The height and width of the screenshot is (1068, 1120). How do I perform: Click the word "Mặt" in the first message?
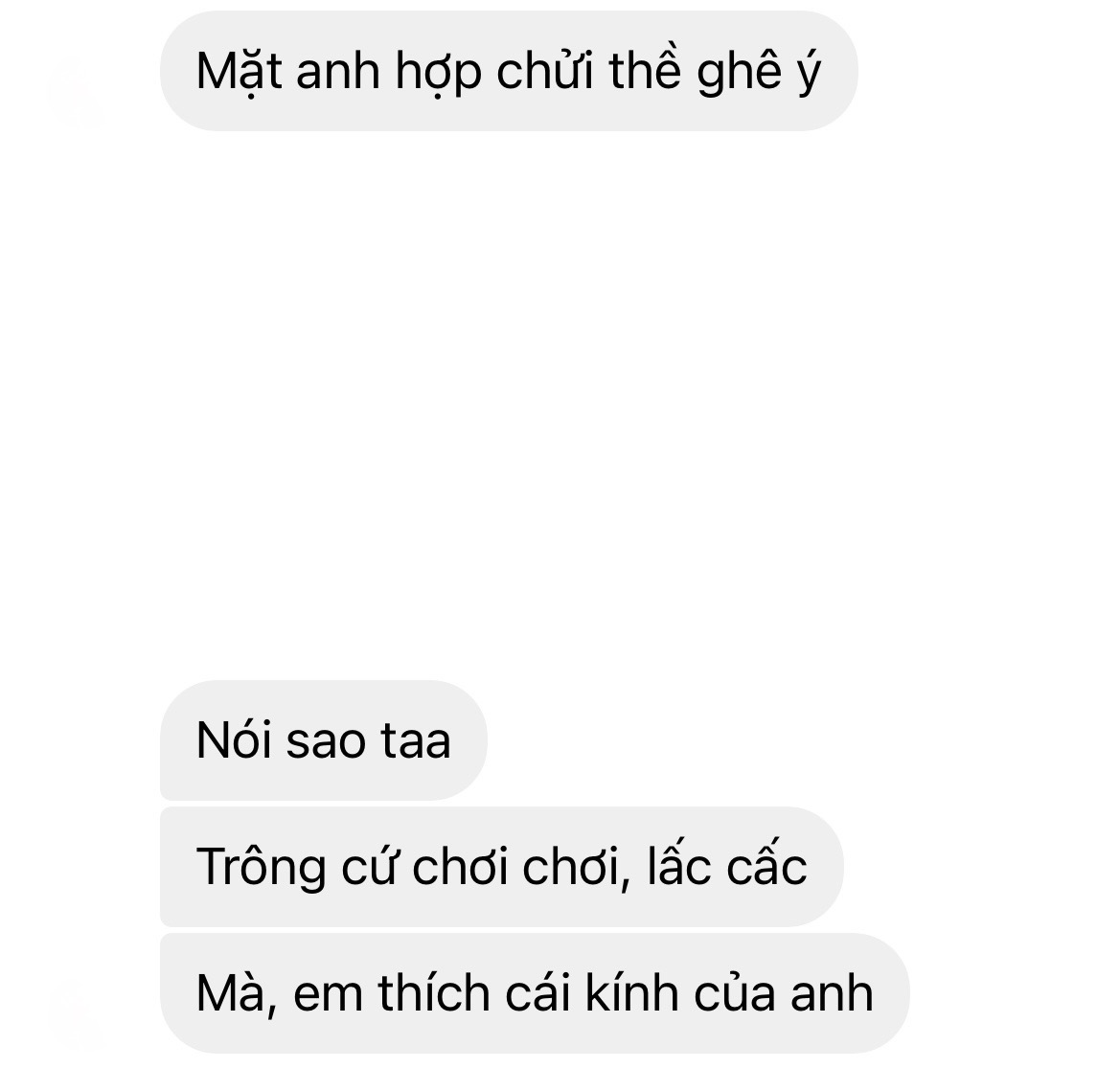(240, 72)
